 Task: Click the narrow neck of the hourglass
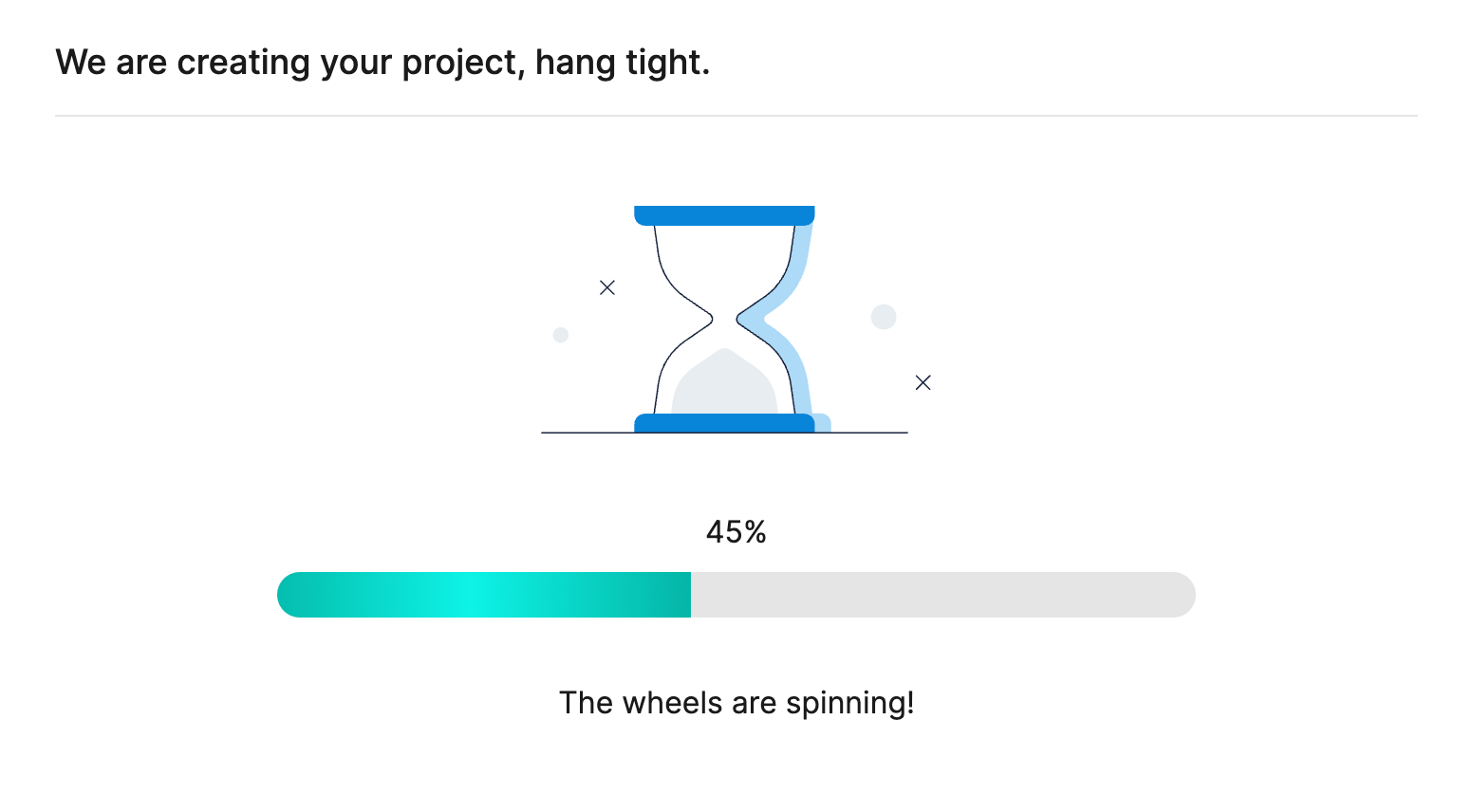[724, 320]
